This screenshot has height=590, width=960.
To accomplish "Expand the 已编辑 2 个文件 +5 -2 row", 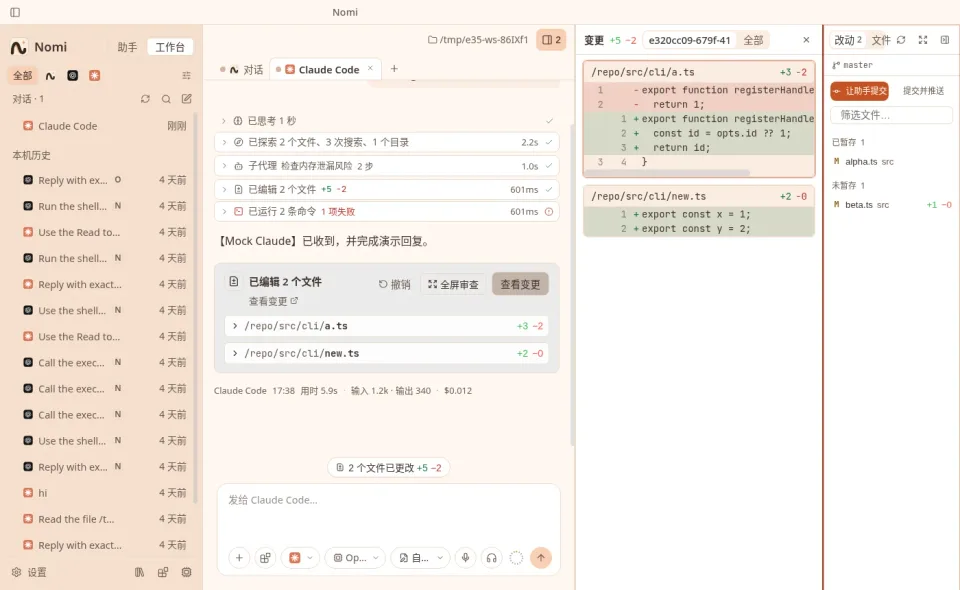I will [387, 190].
